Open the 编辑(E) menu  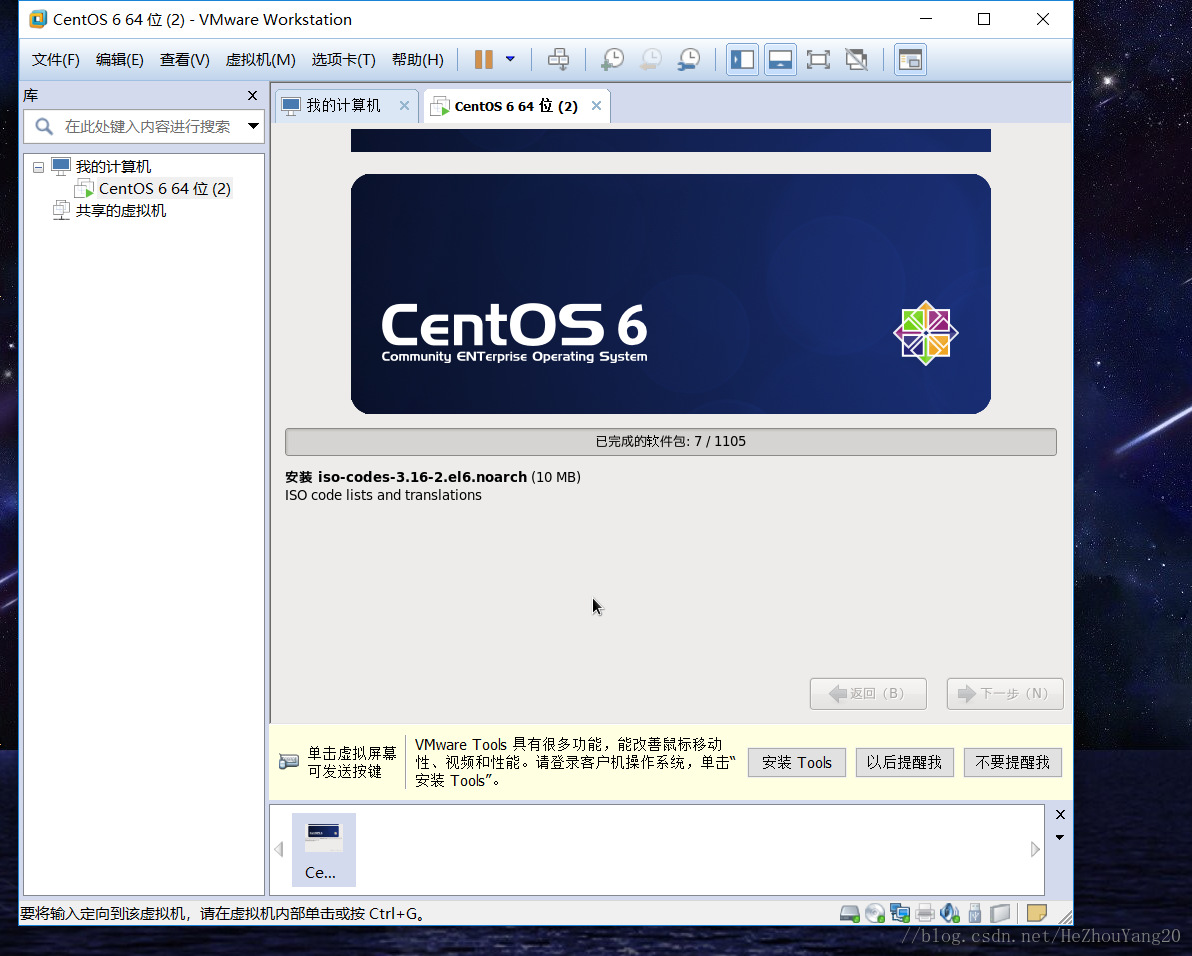click(x=120, y=59)
